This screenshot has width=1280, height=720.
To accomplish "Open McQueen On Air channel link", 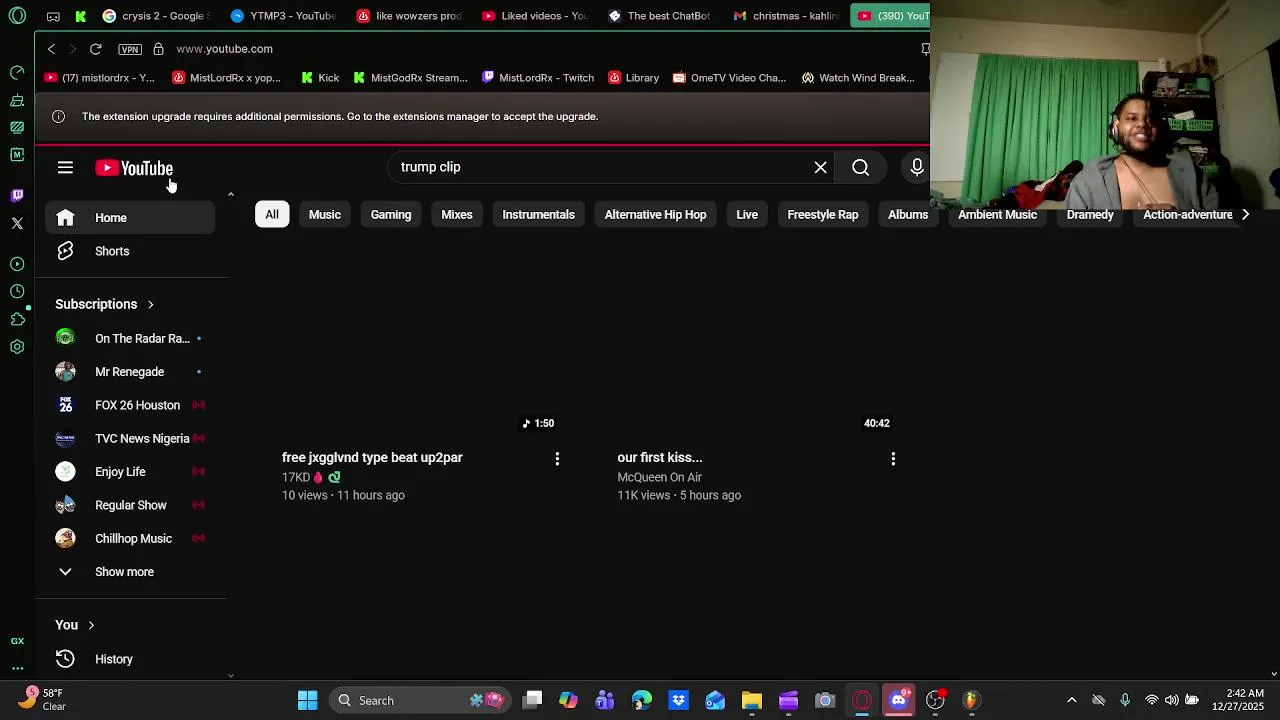I will 659,477.
